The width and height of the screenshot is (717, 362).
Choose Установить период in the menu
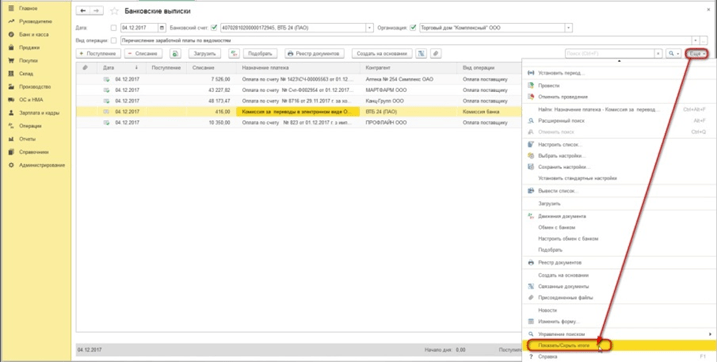(x=620, y=73)
